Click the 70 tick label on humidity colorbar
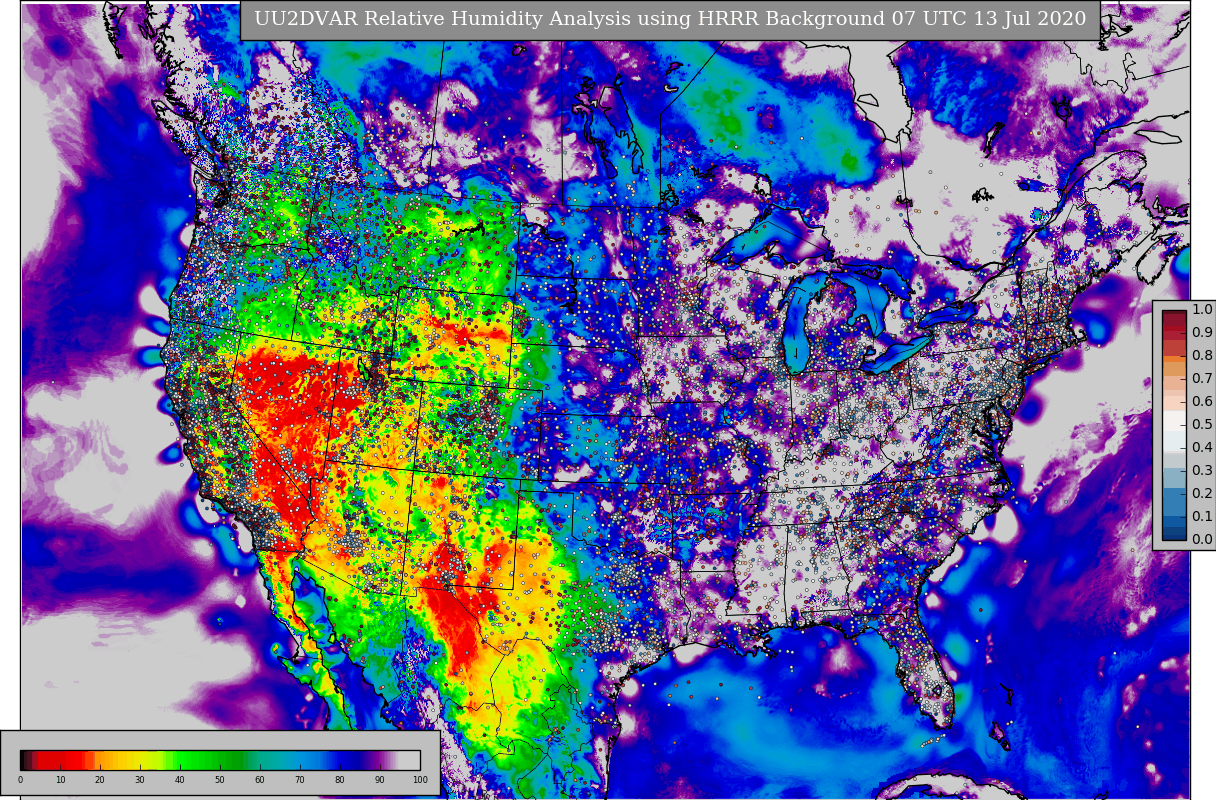Image resolution: width=1216 pixels, height=800 pixels. click(x=300, y=780)
